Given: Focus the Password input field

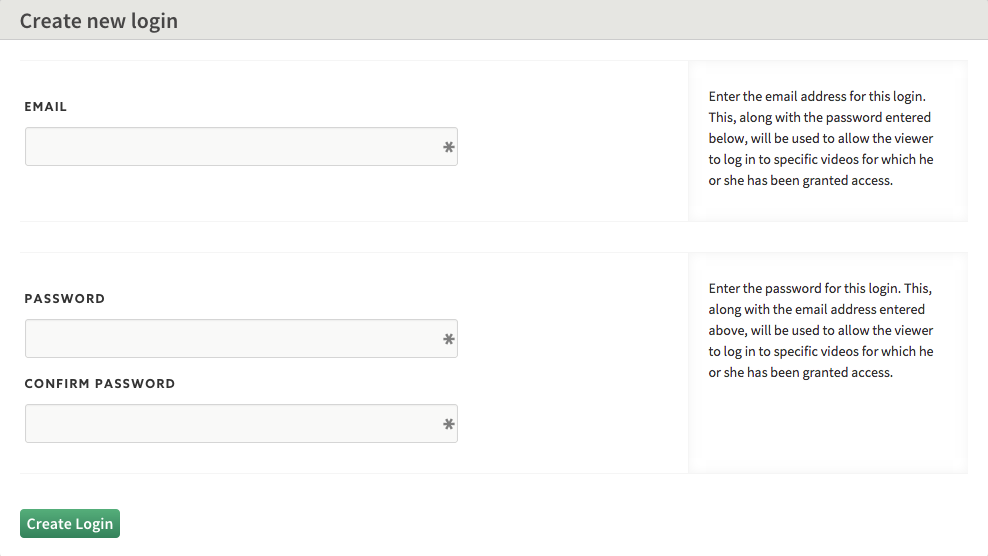Looking at the screenshot, I should tap(241, 339).
